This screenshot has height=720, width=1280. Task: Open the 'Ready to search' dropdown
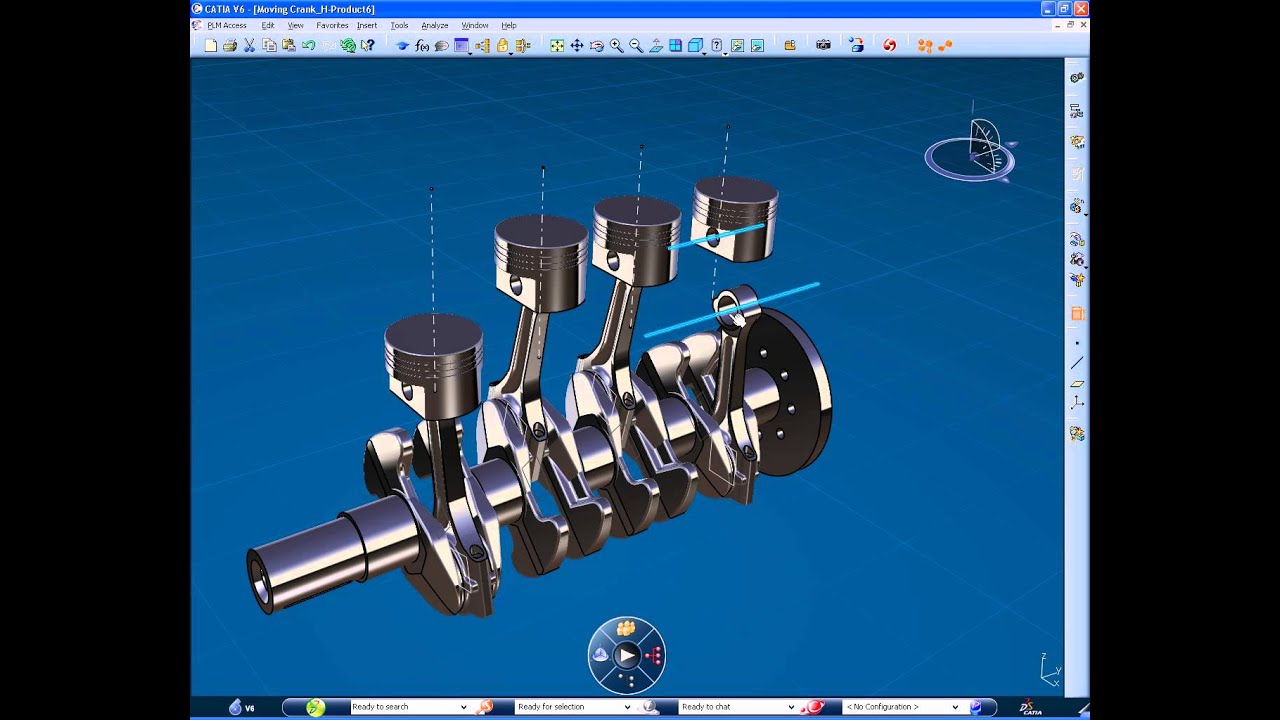409,707
